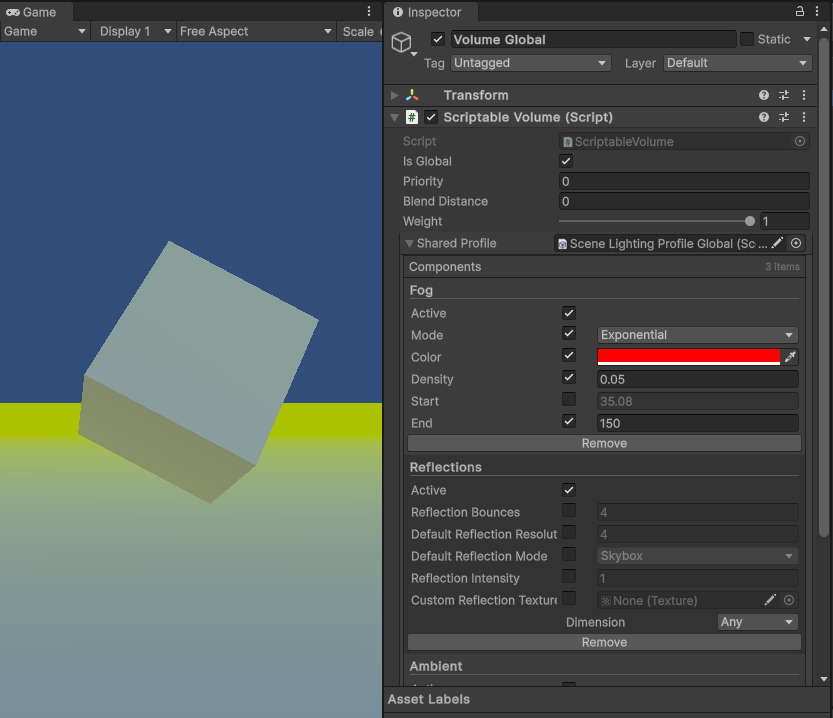Click the help icon on Scriptable Volume
Image resolution: width=833 pixels, height=718 pixels.
[763, 117]
